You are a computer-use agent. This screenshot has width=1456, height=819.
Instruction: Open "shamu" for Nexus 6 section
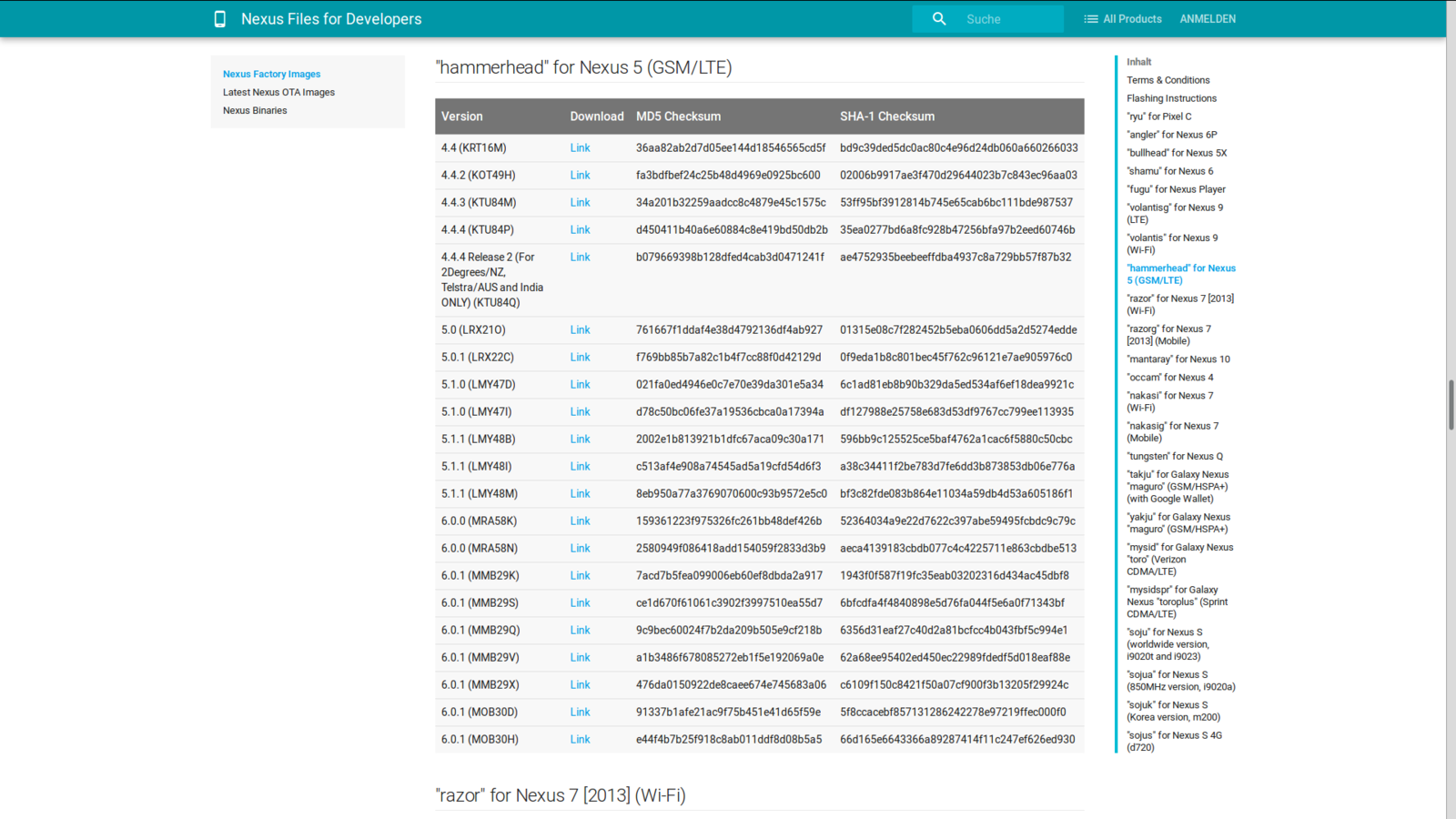pos(1169,171)
